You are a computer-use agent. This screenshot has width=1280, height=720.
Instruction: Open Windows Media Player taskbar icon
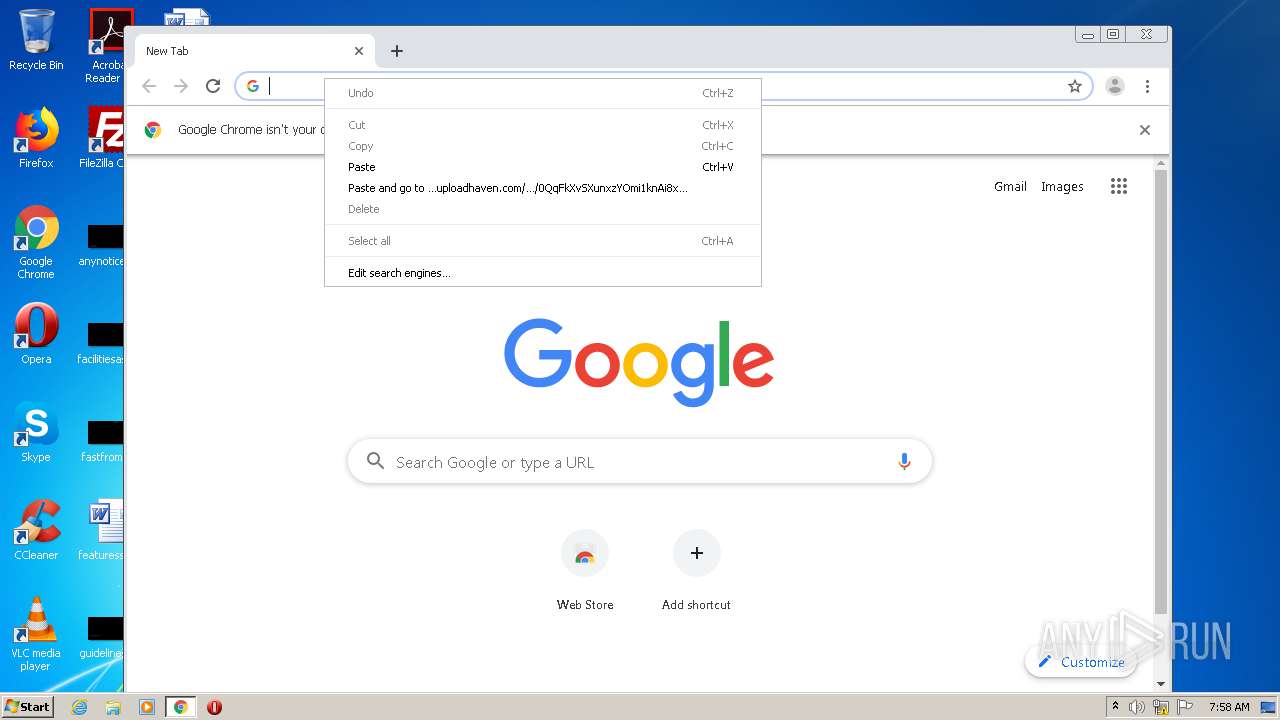(x=147, y=707)
